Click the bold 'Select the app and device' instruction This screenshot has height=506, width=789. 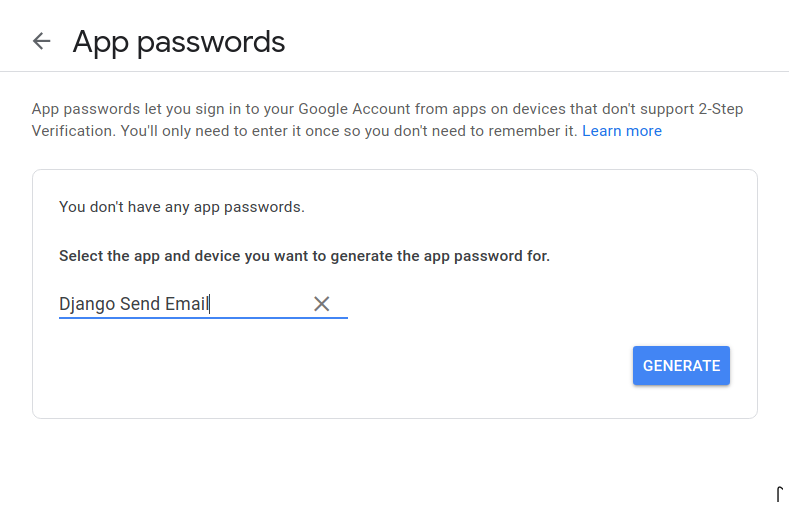[x=304, y=256]
